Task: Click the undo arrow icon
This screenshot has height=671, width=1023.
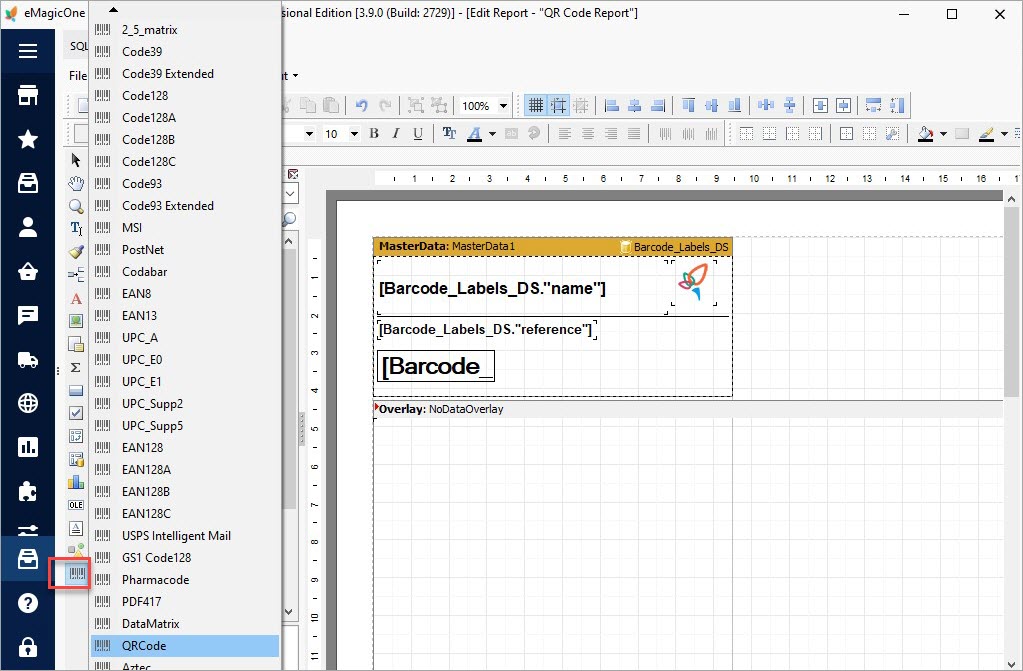Action: click(x=361, y=105)
